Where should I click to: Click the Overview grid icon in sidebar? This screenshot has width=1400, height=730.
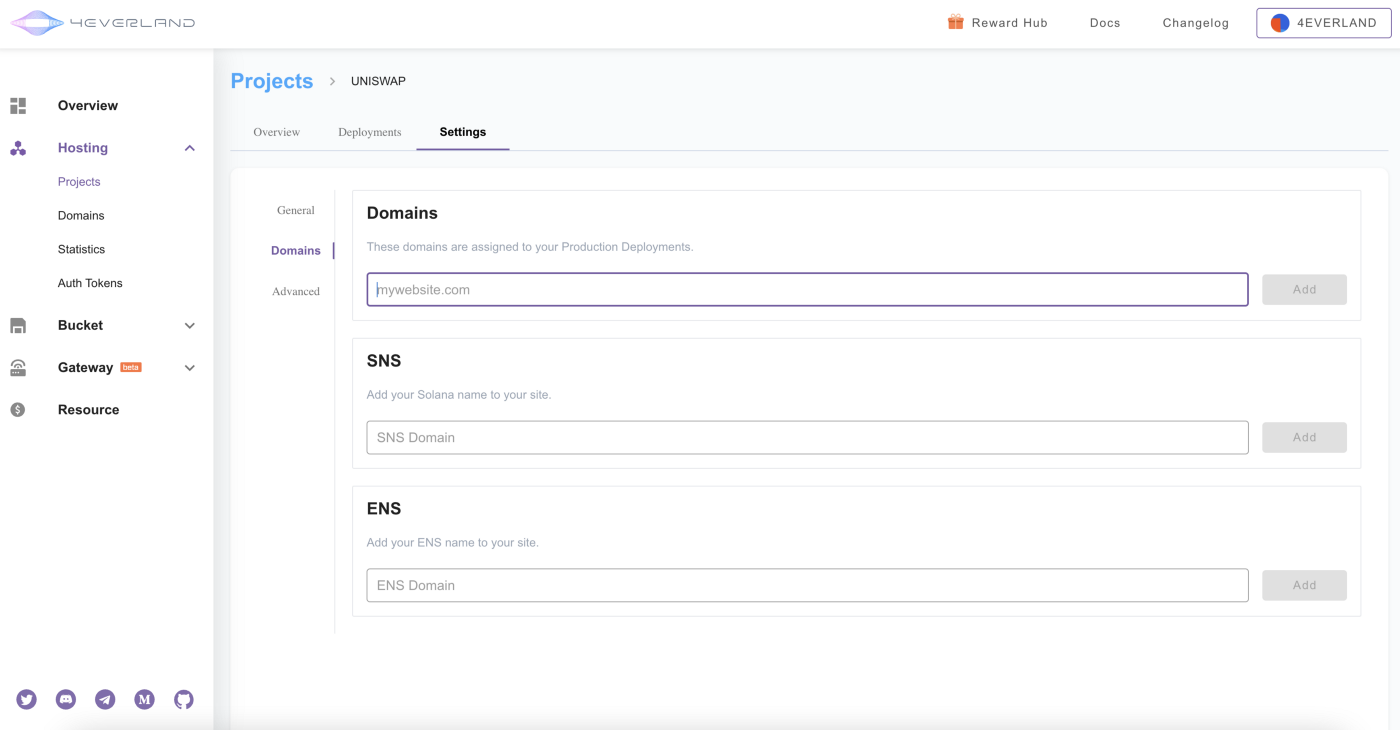(x=18, y=105)
